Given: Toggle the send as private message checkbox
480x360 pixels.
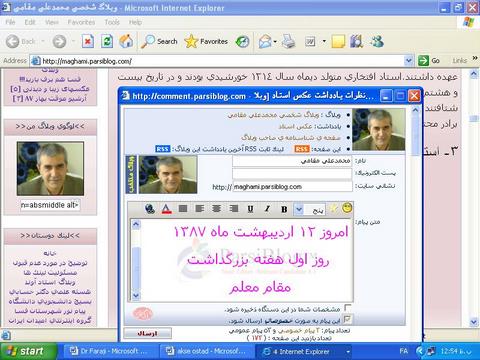Looking at the screenshot, I should pyautogui.click(x=348, y=320).
